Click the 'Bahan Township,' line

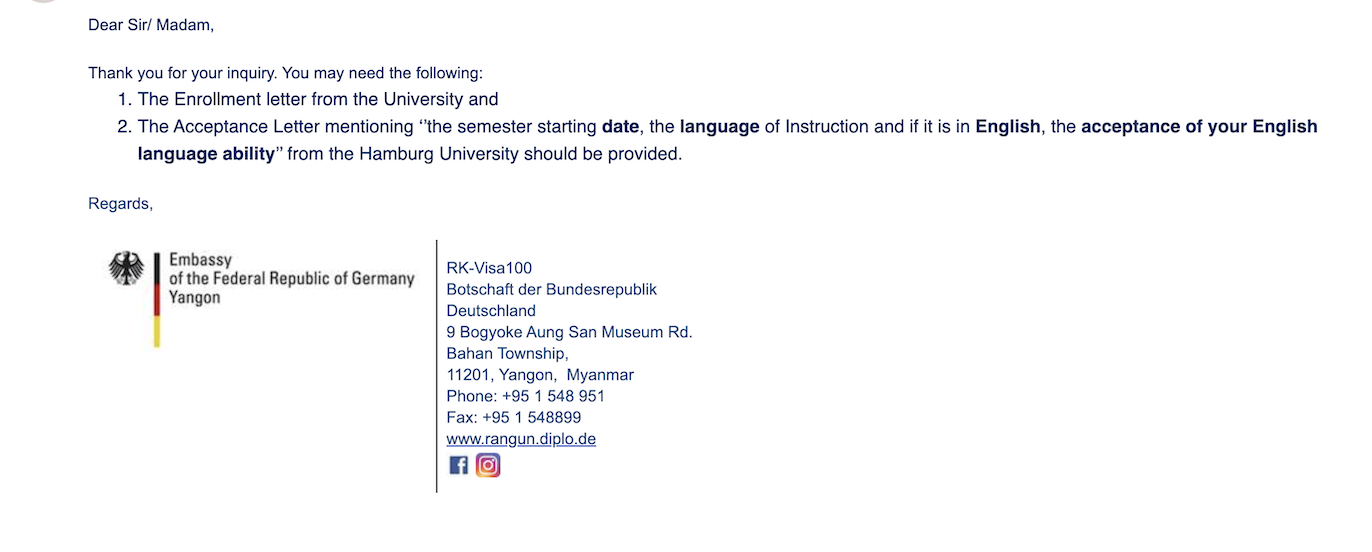click(x=507, y=354)
